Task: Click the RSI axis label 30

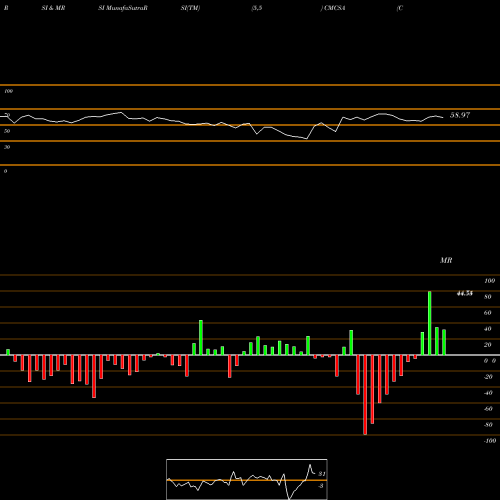Action: 7,147
